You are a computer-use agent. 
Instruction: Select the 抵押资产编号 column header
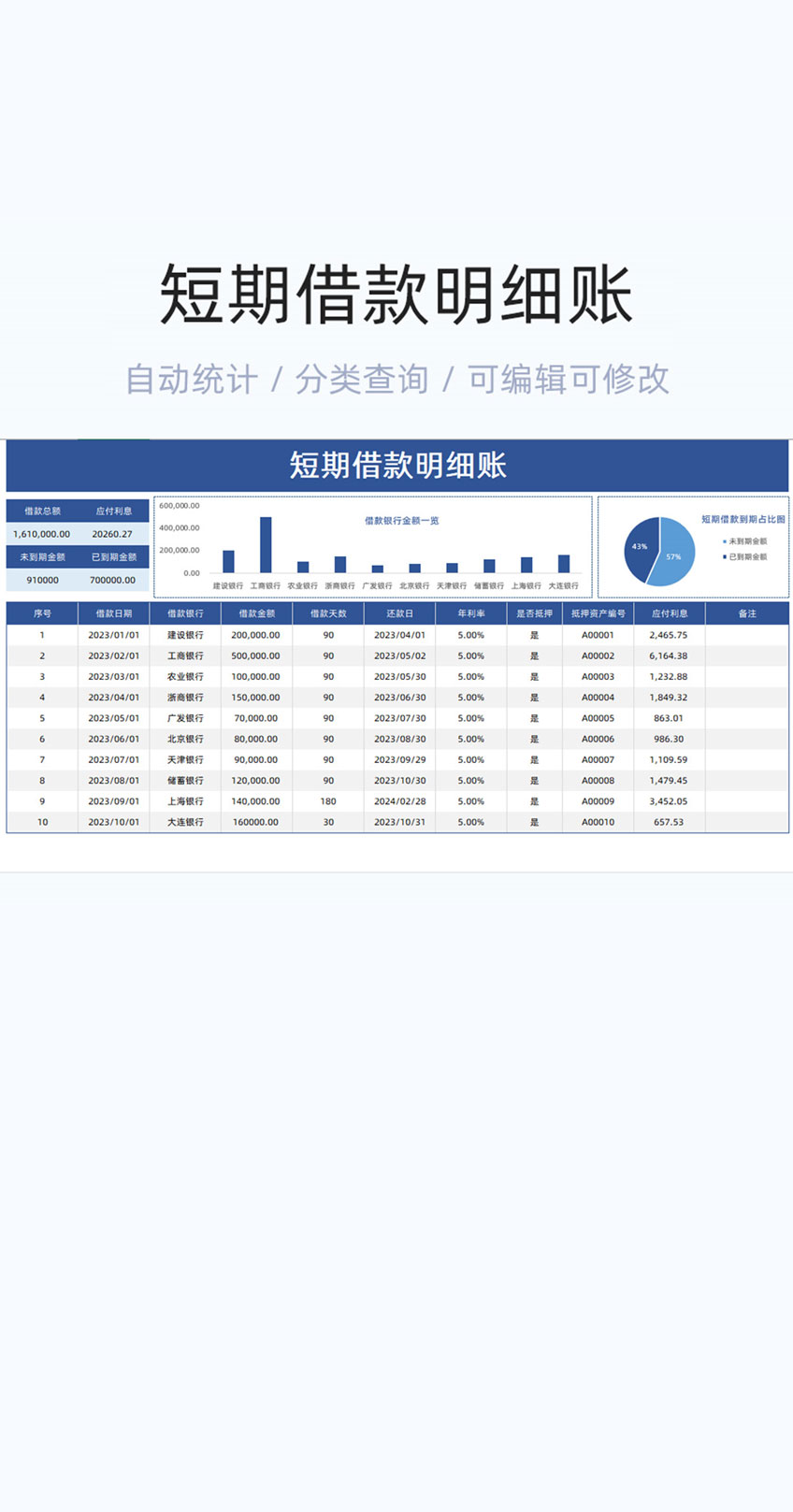(598, 613)
